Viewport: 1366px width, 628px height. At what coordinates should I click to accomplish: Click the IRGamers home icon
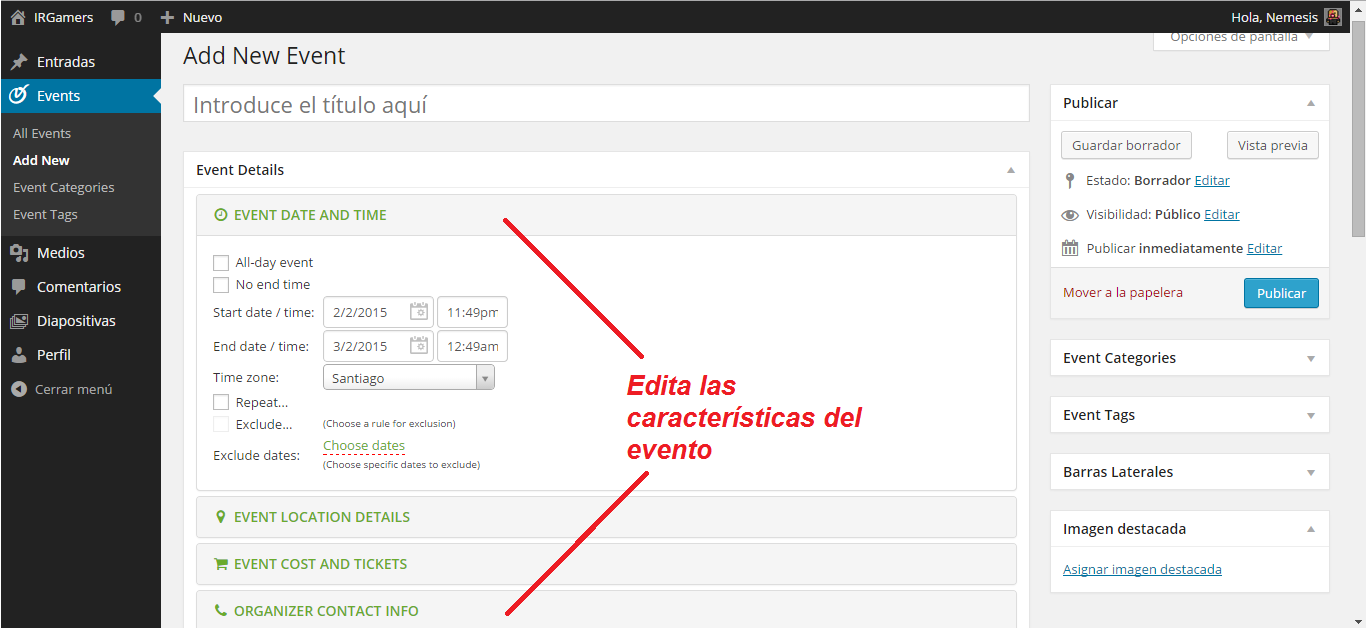(x=18, y=17)
